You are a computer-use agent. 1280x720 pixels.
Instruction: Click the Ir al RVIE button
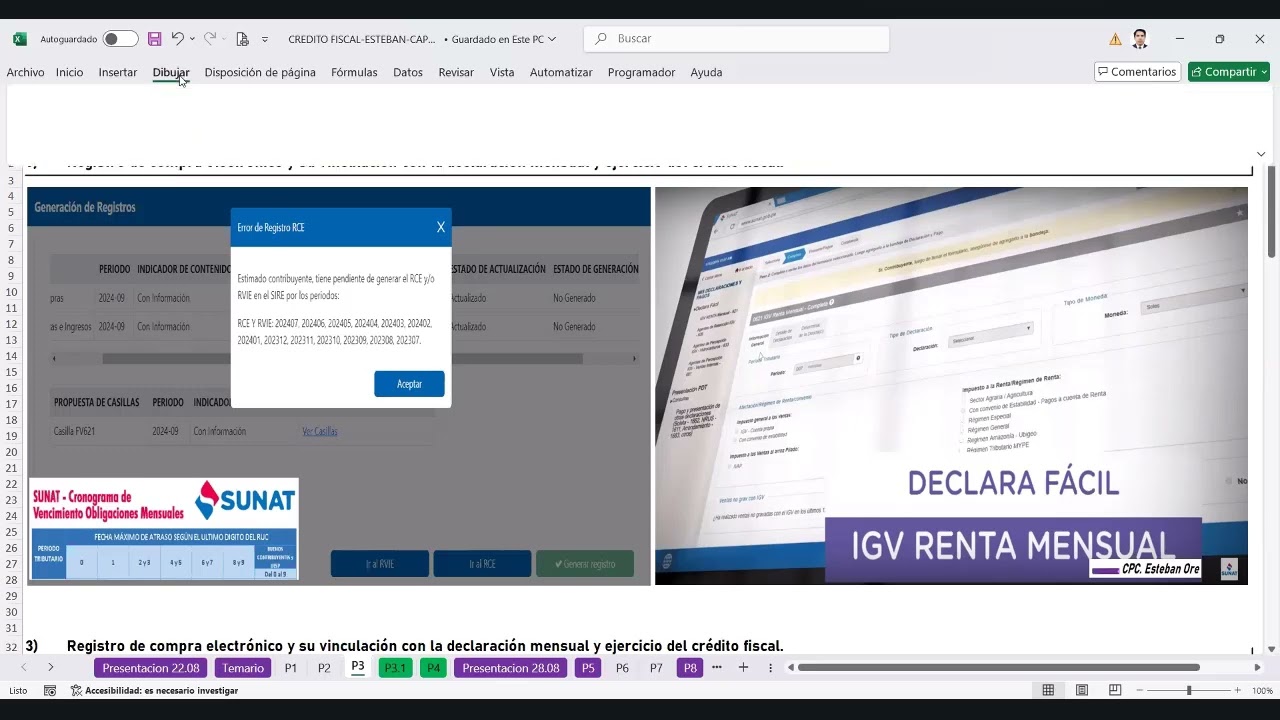click(x=379, y=564)
